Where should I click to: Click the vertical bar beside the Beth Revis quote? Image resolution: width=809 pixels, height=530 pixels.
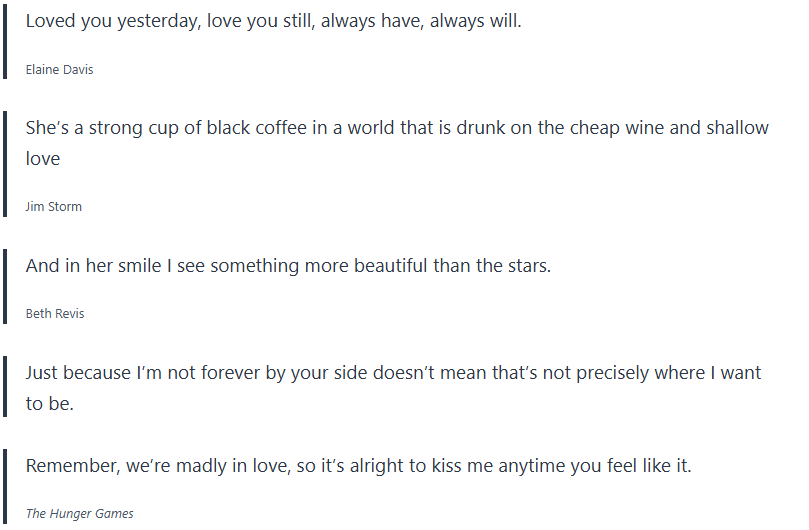[5, 287]
